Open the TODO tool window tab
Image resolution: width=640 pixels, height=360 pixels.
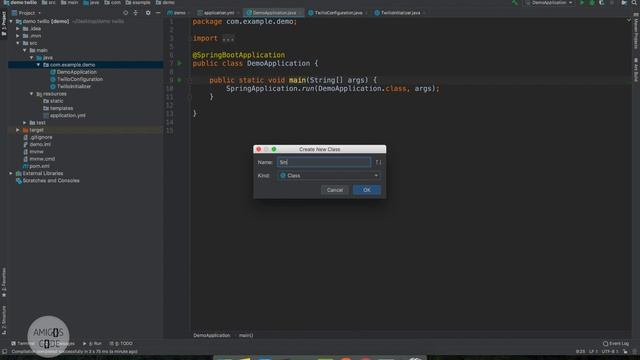(121, 344)
